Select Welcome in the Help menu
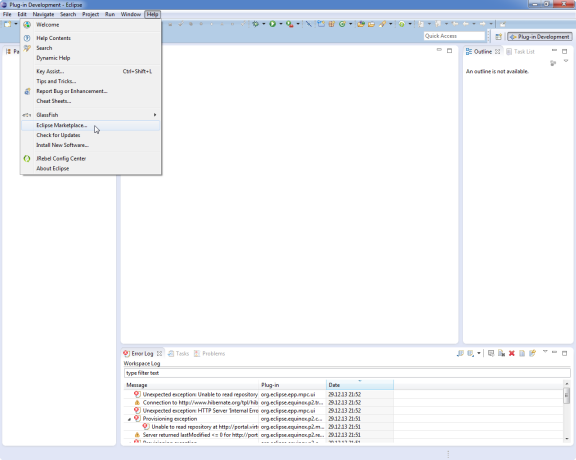The image size is (576, 460). (x=91, y=25)
